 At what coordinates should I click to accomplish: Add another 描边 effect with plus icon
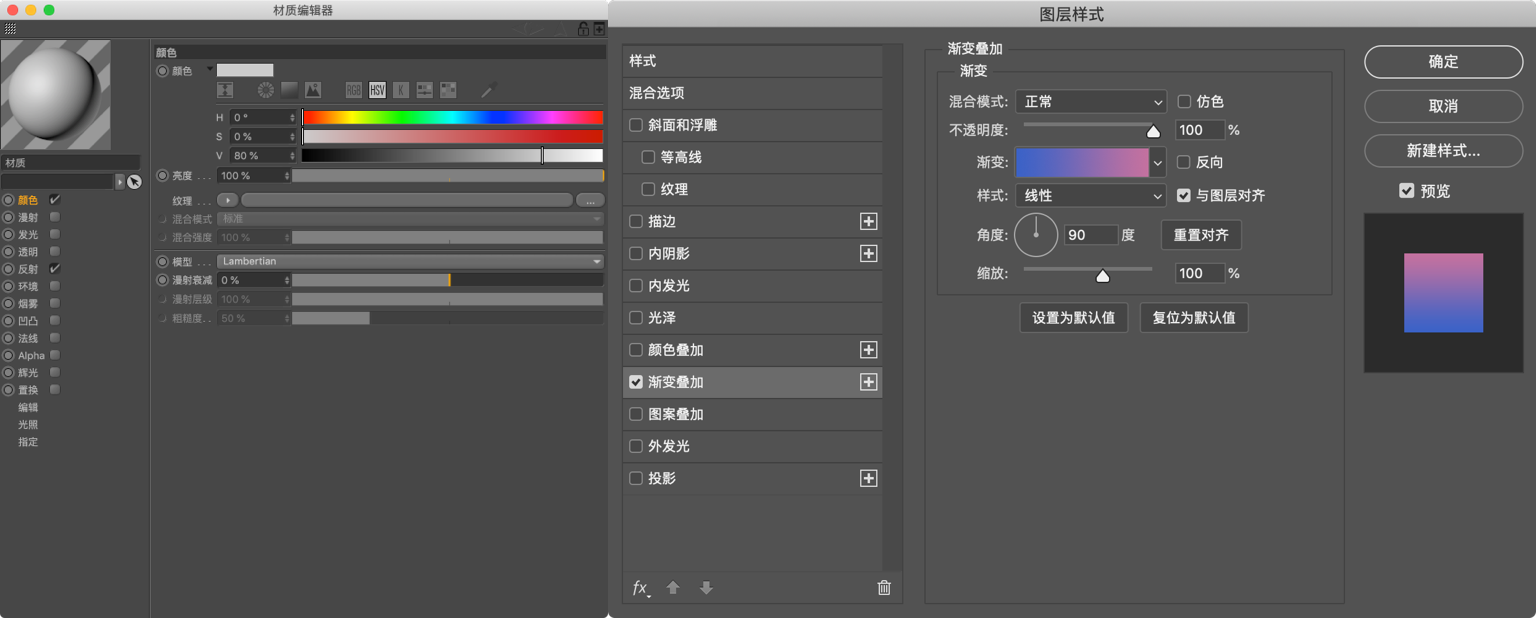click(x=868, y=222)
